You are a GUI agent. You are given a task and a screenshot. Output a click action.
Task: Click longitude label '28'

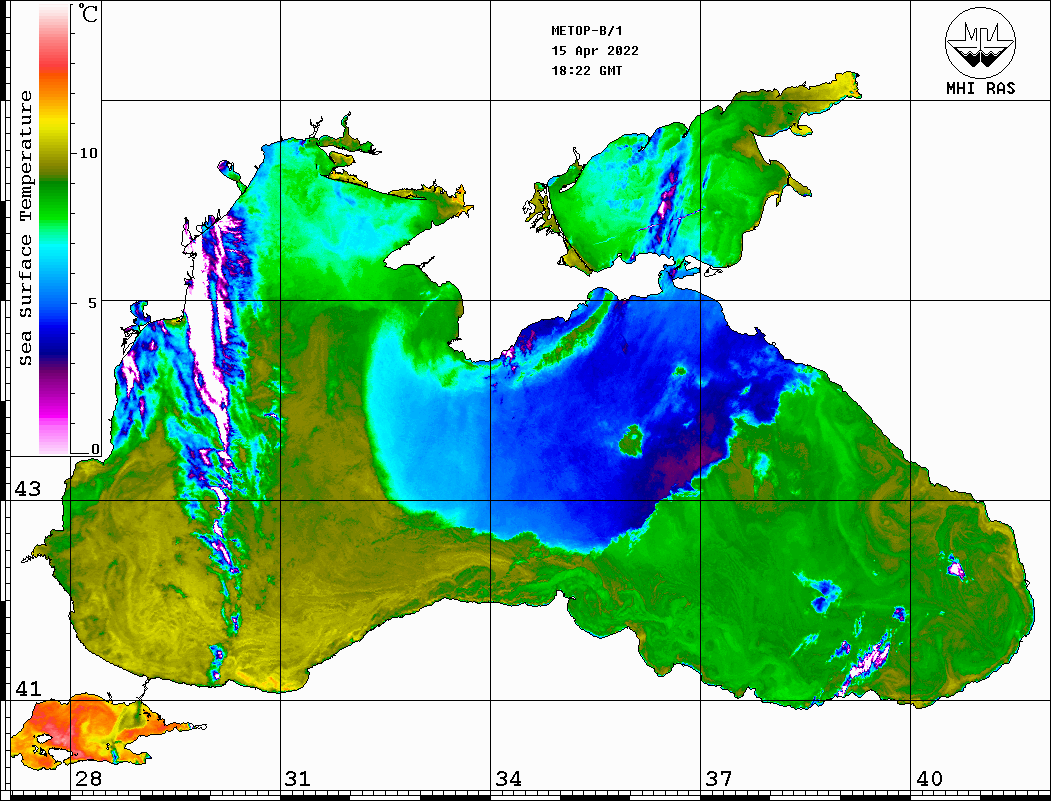click(x=88, y=778)
